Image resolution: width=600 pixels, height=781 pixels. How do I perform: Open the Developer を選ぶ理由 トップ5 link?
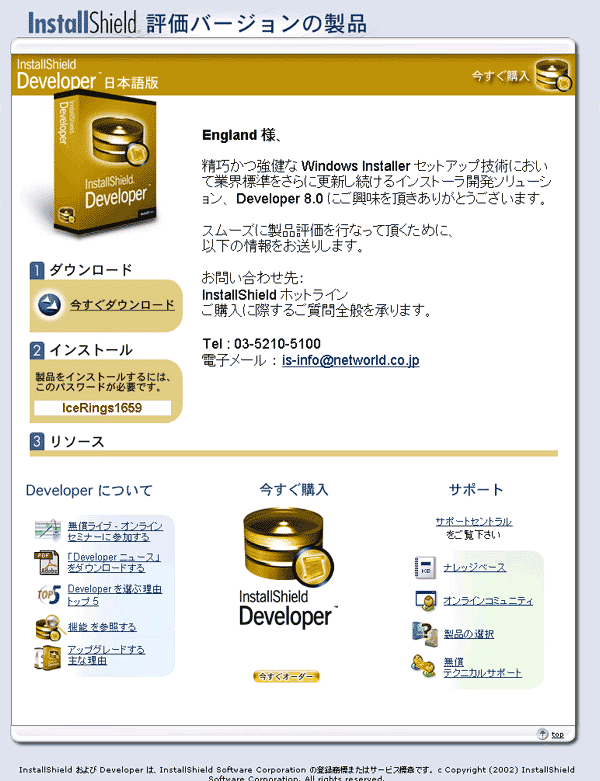coord(115,595)
